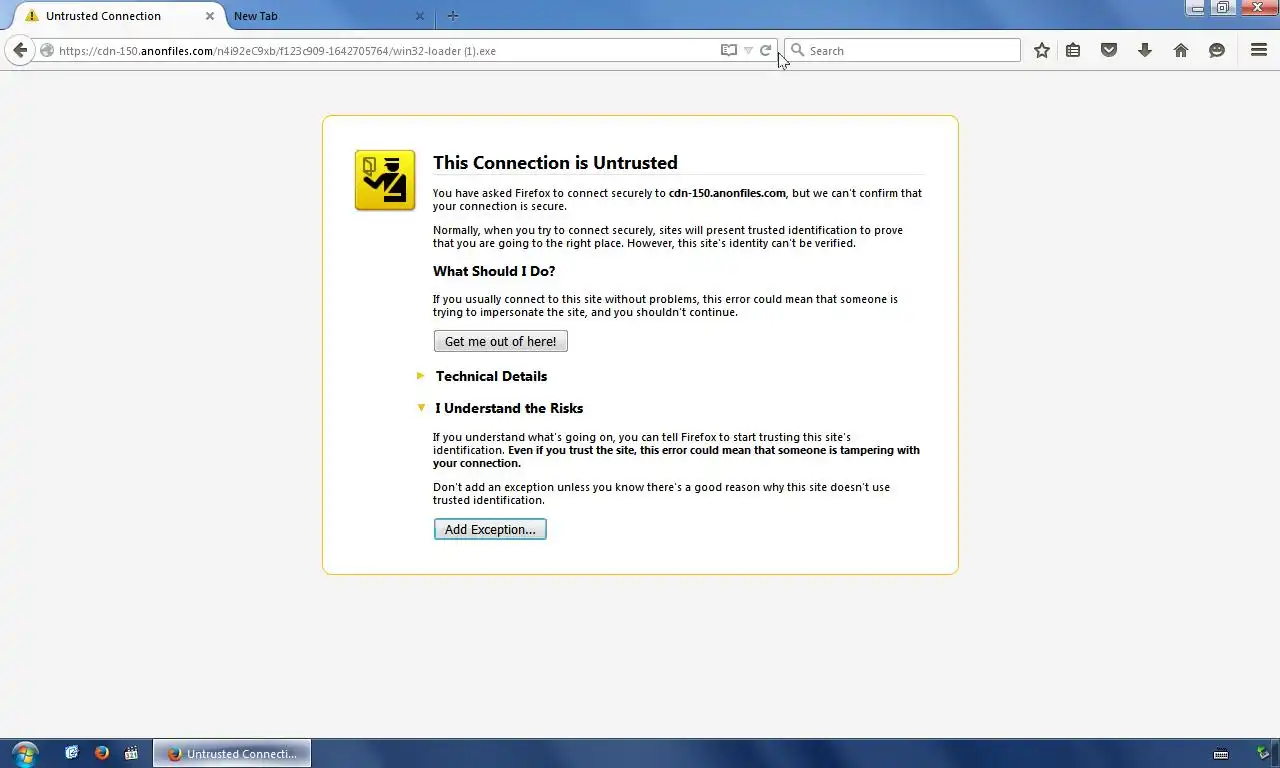Viewport: 1280px width, 768px height.
Task: Open the Firefox hamburger menu
Action: point(1259,50)
